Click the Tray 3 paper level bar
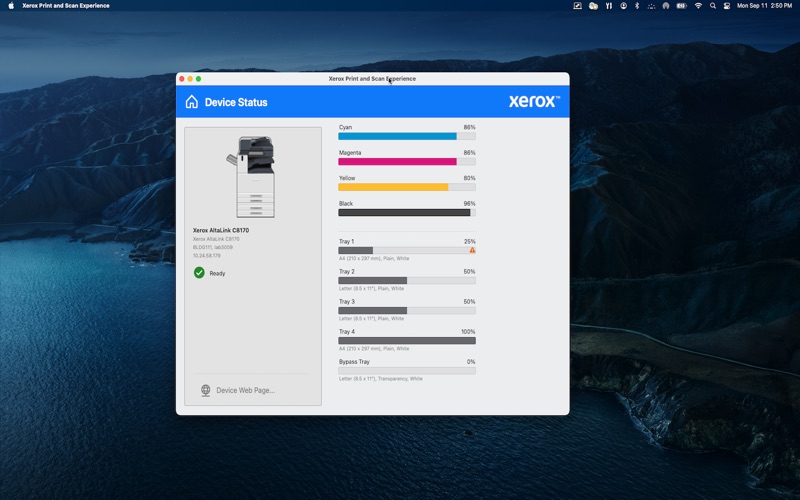Screen dimensions: 800x500 [407, 311]
